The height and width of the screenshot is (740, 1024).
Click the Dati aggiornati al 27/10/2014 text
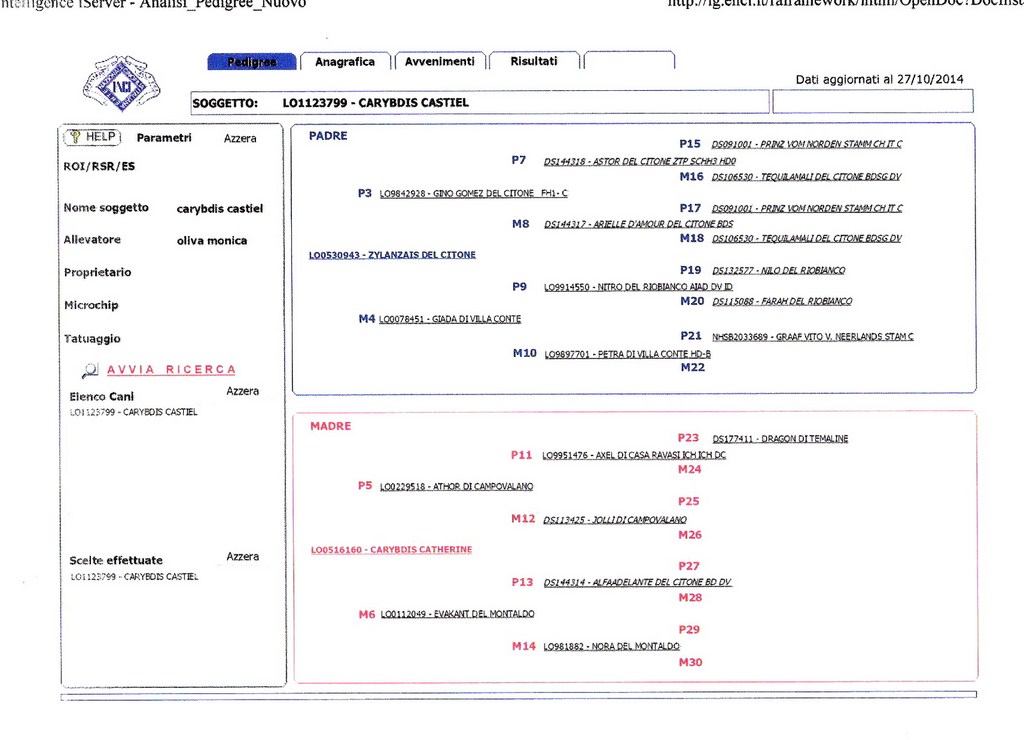coord(879,79)
